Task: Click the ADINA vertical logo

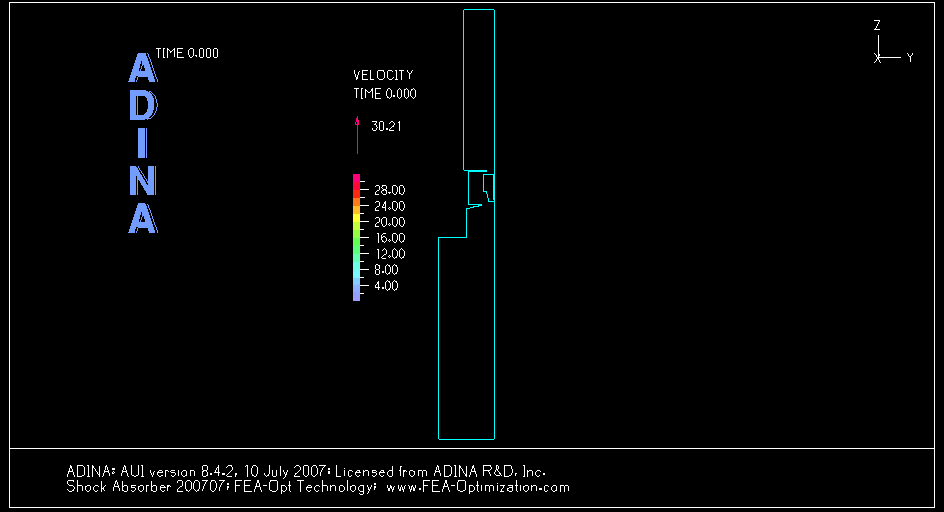Action: [143, 143]
